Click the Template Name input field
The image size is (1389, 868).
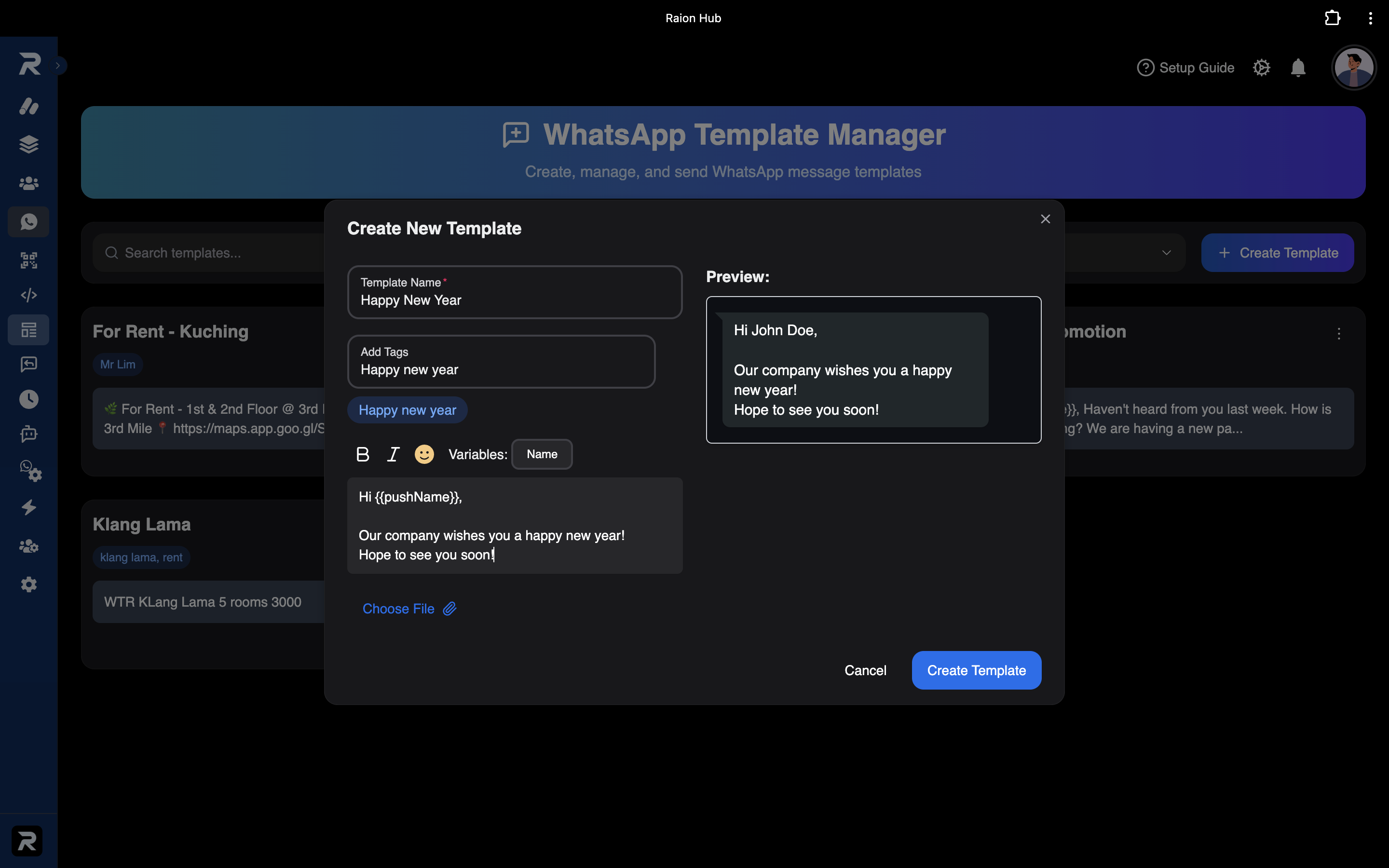click(515, 292)
